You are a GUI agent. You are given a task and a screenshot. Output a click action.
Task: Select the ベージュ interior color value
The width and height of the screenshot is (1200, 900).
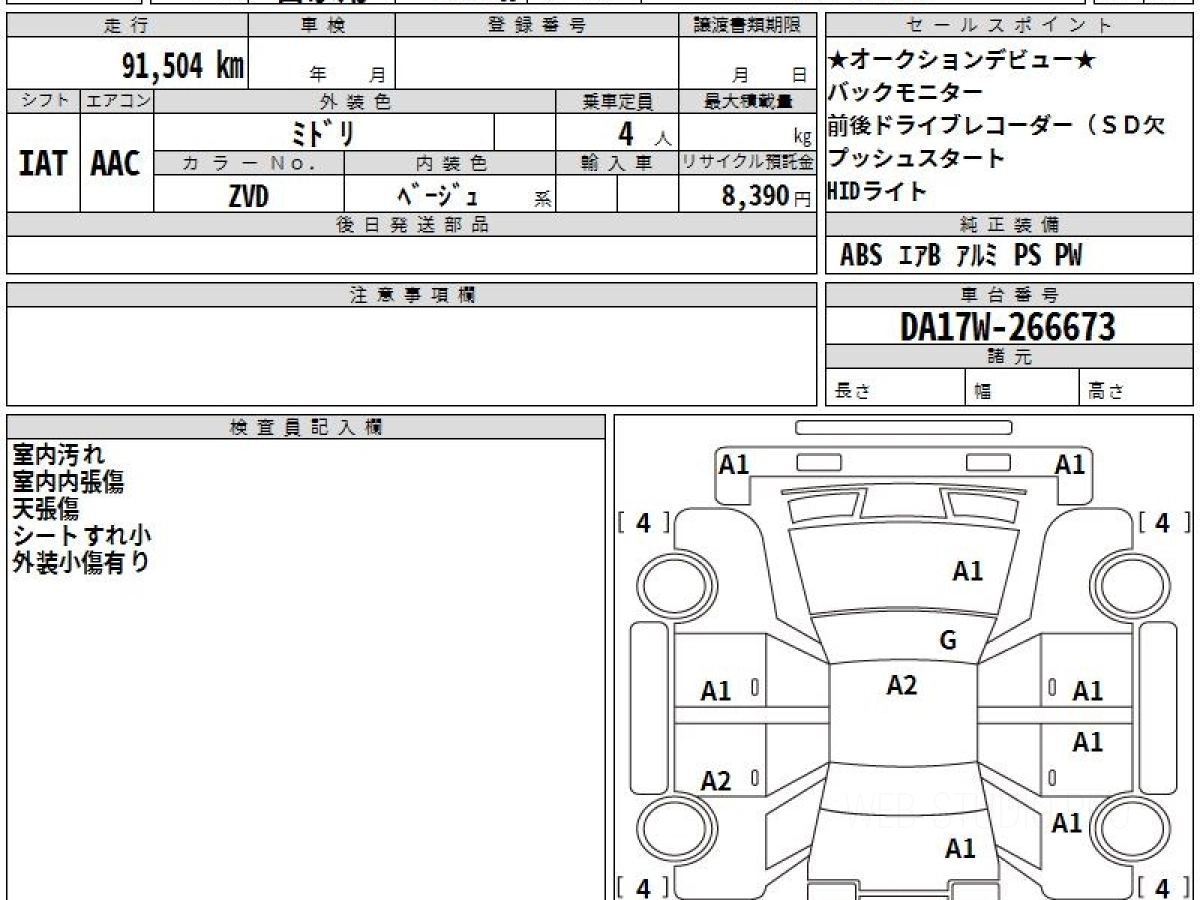pyautogui.click(x=437, y=196)
